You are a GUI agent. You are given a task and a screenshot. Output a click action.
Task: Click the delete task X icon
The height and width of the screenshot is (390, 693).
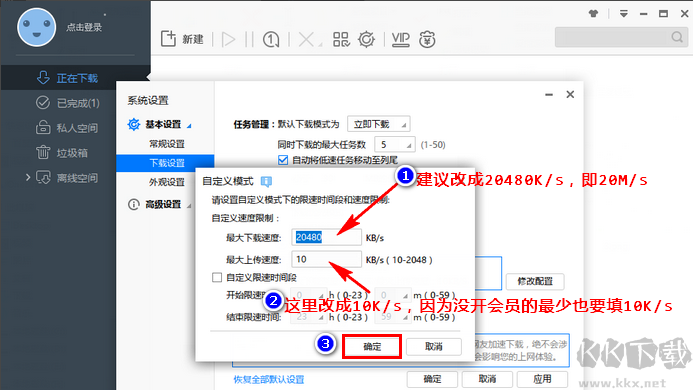(306, 39)
